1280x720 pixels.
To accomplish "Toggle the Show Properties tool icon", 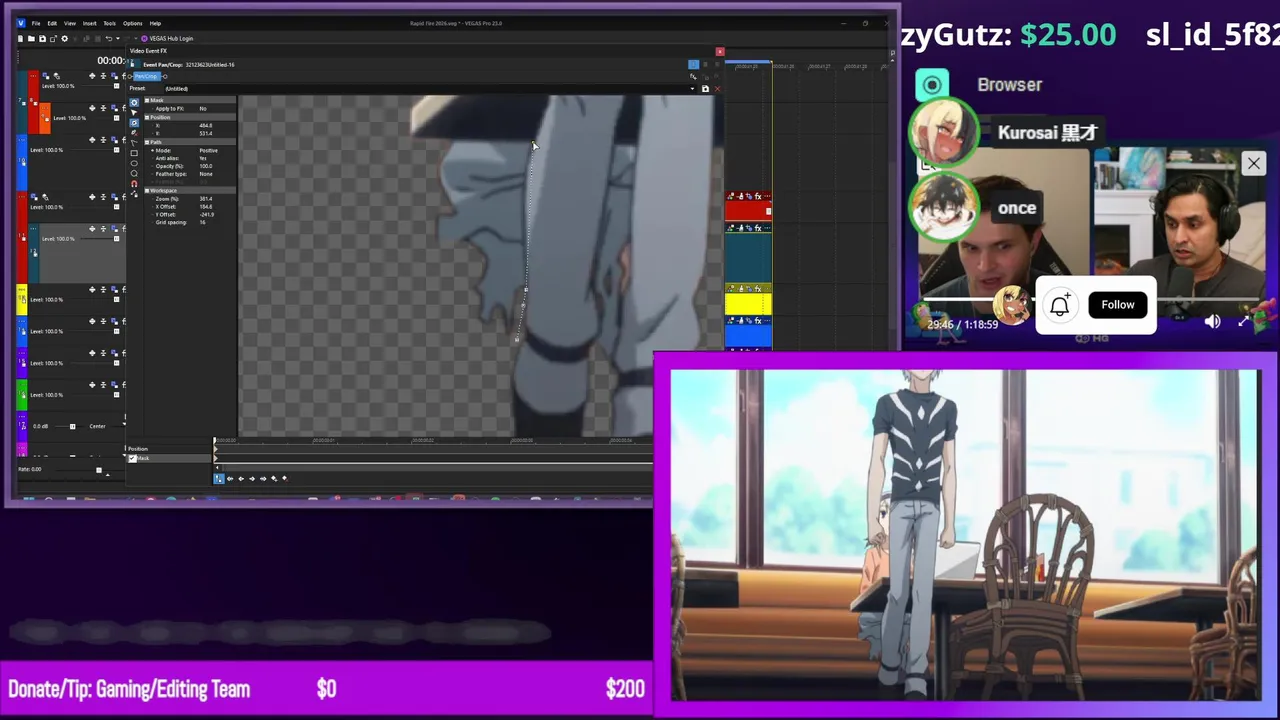I will (134, 103).
